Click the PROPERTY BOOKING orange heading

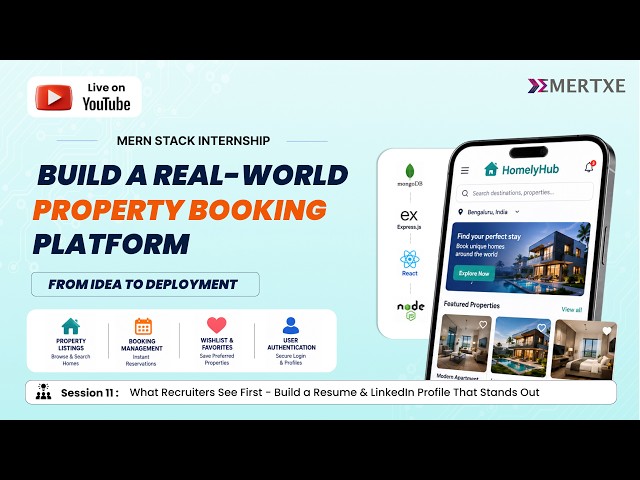coord(180,210)
